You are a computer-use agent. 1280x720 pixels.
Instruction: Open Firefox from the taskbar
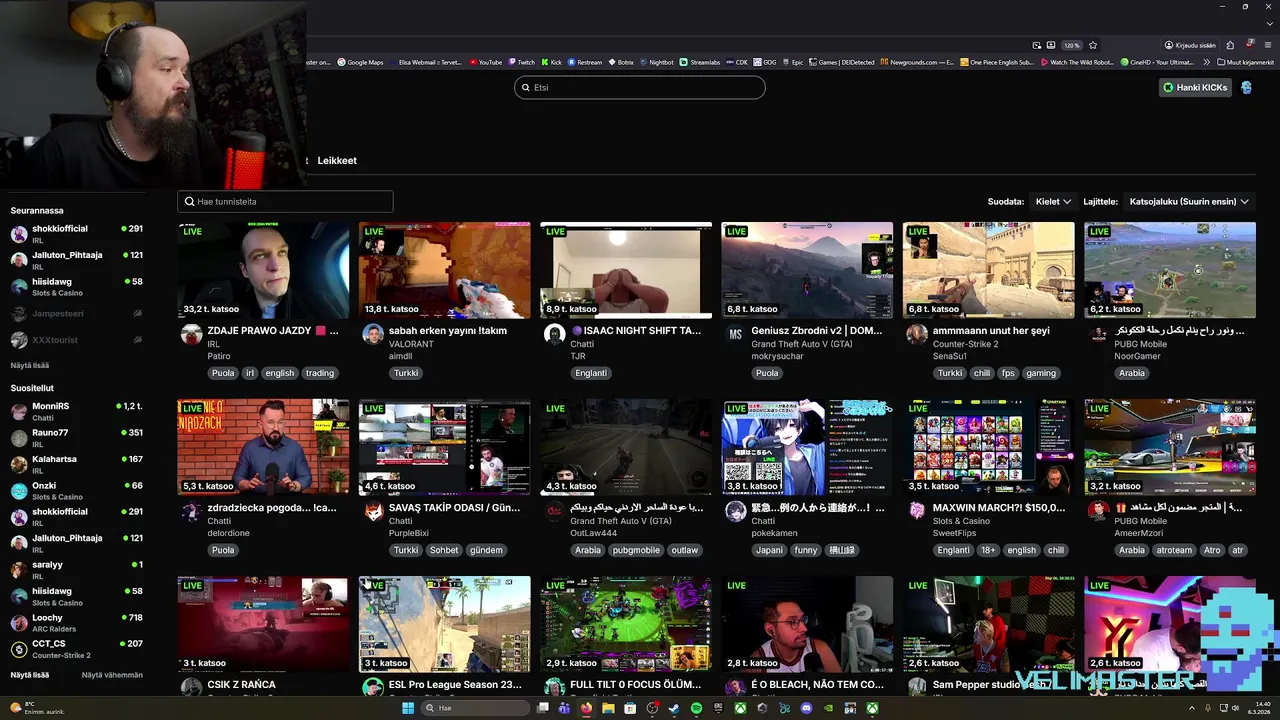[x=586, y=708]
